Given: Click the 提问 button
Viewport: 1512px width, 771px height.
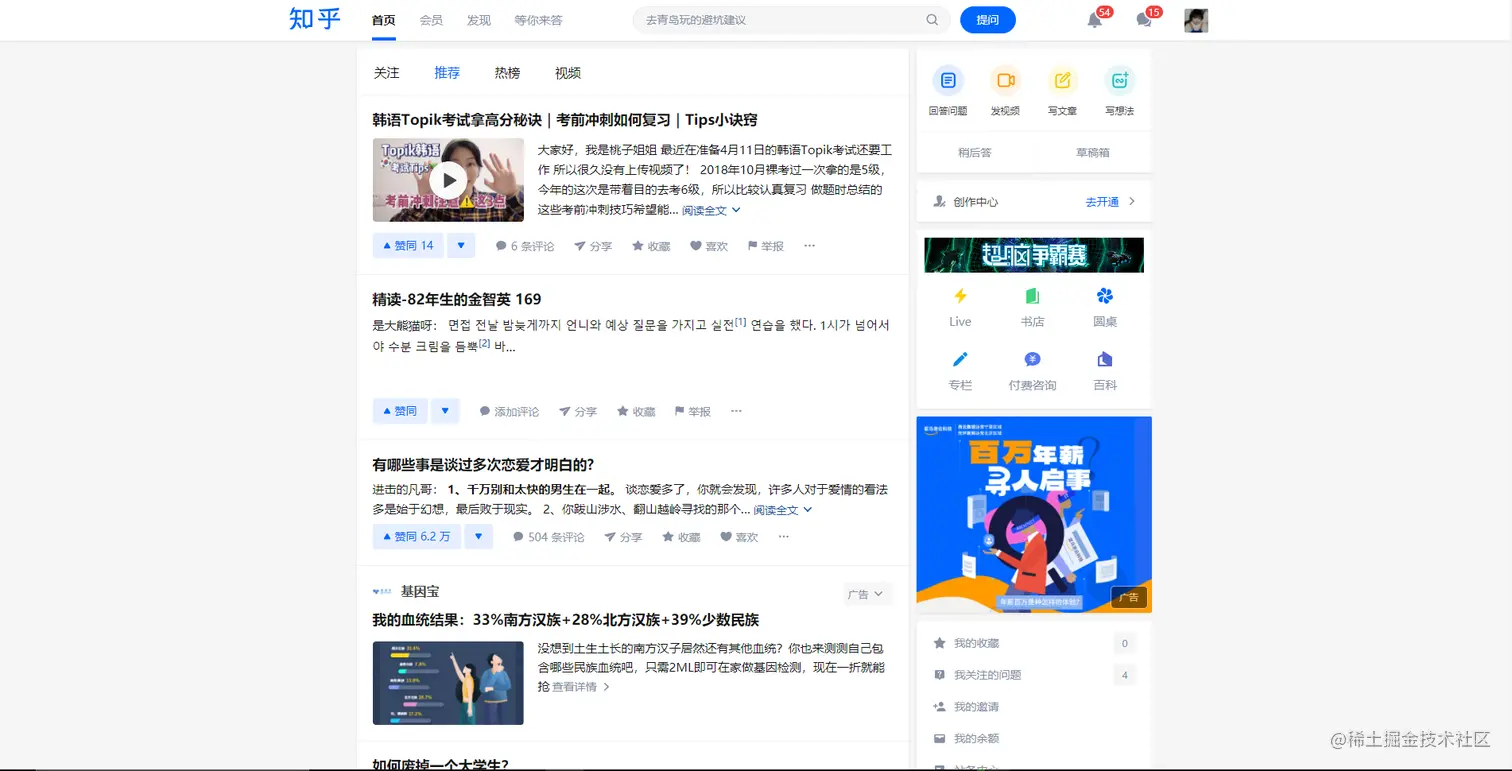Looking at the screenshot, I should (x=987, y=19).
